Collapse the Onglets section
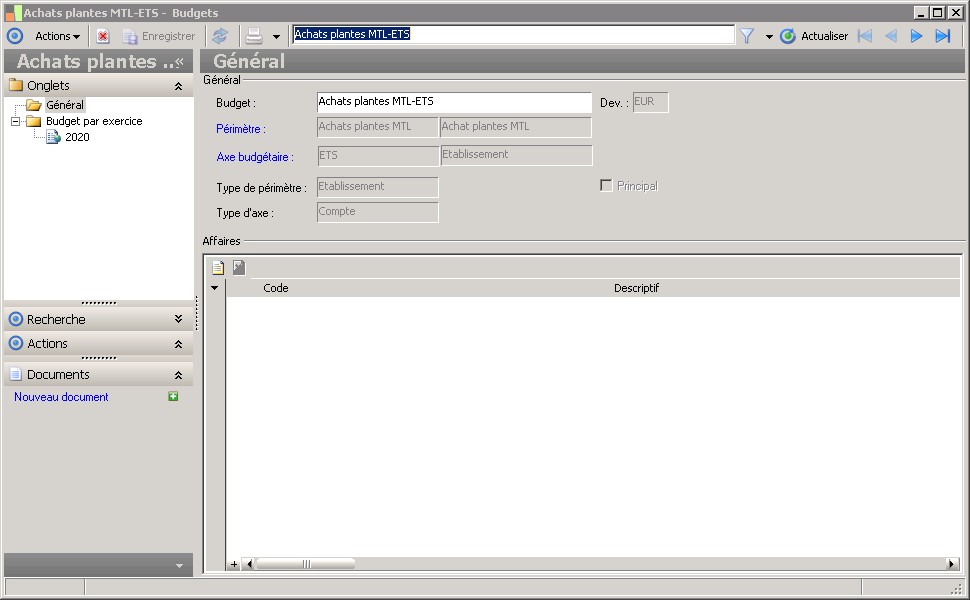The image size is (970, 600). point(178,86)
